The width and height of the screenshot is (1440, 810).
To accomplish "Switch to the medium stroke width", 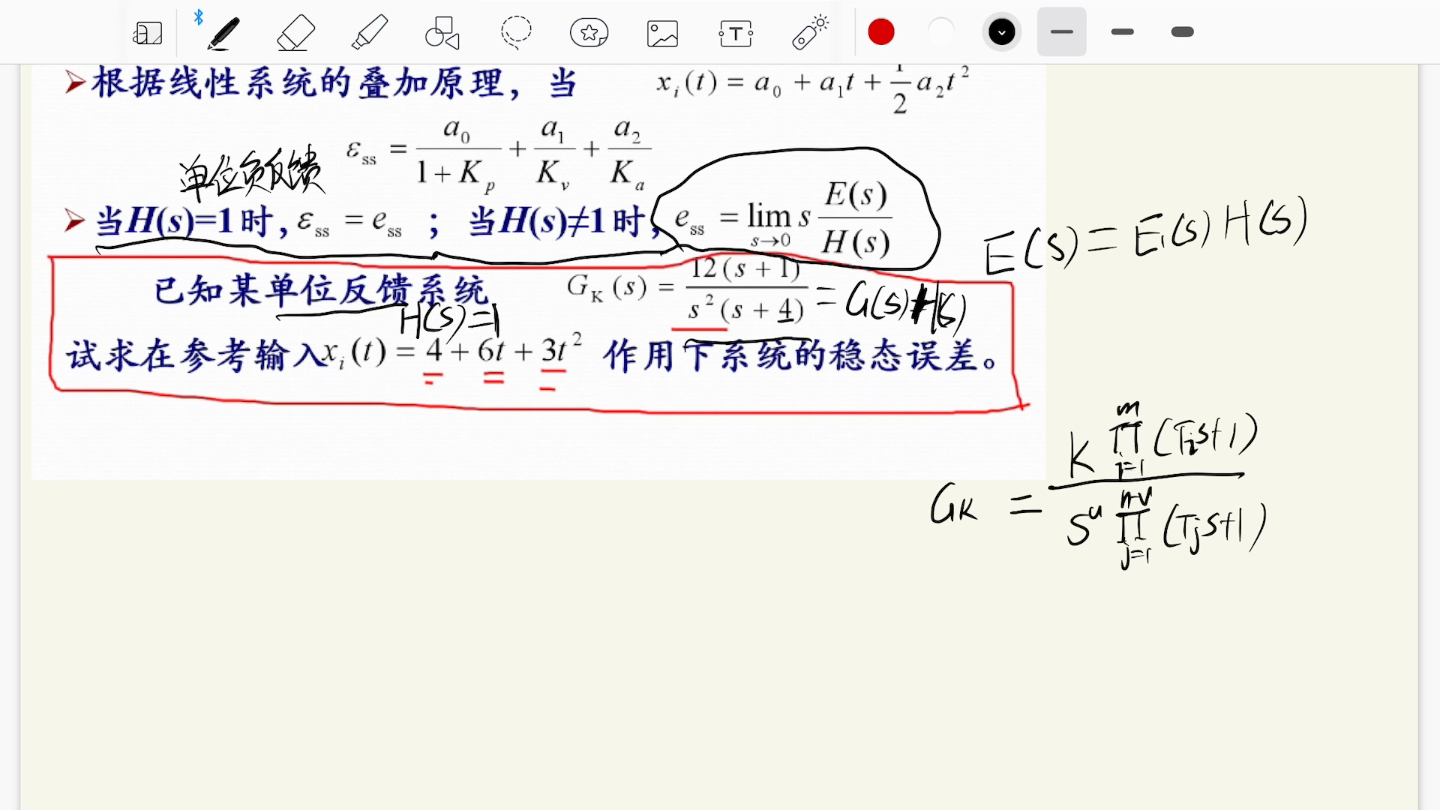I will 1122,32.
